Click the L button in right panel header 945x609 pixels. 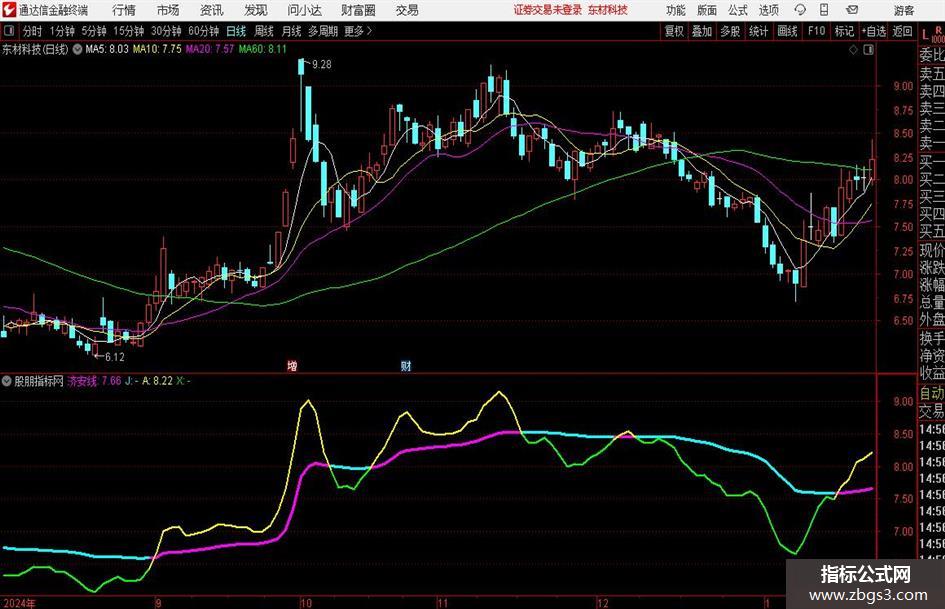pyautogui.click(x=925, y=35)
